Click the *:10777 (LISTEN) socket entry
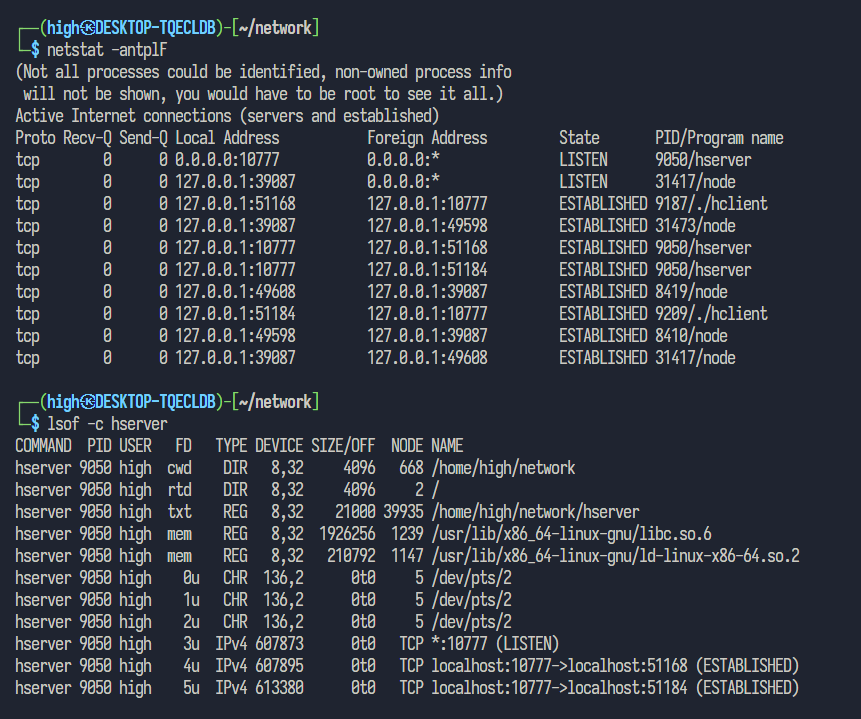The width and height of the screenshot is (861, 719). [x=495, y=644]
